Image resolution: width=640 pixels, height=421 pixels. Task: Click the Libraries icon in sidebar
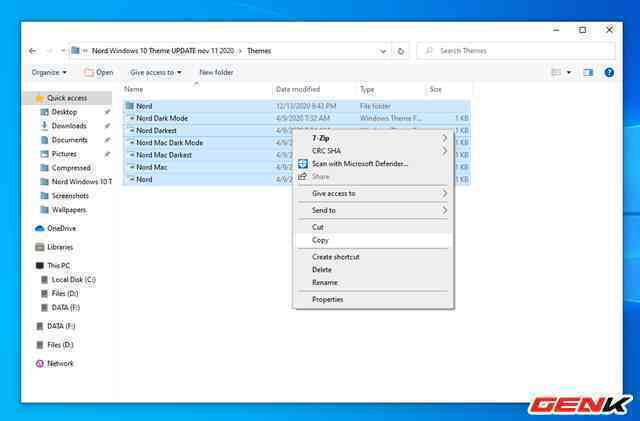pos(40,247)
